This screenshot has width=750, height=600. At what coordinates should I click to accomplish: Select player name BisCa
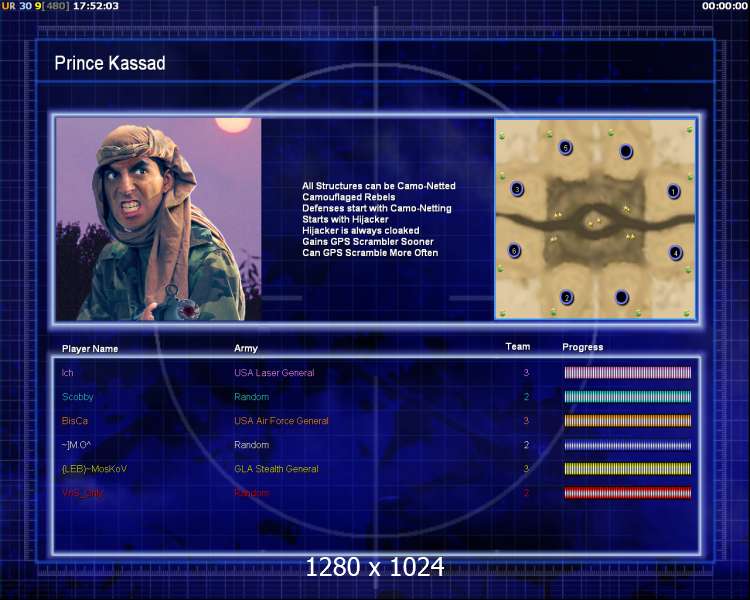(75, 421)
